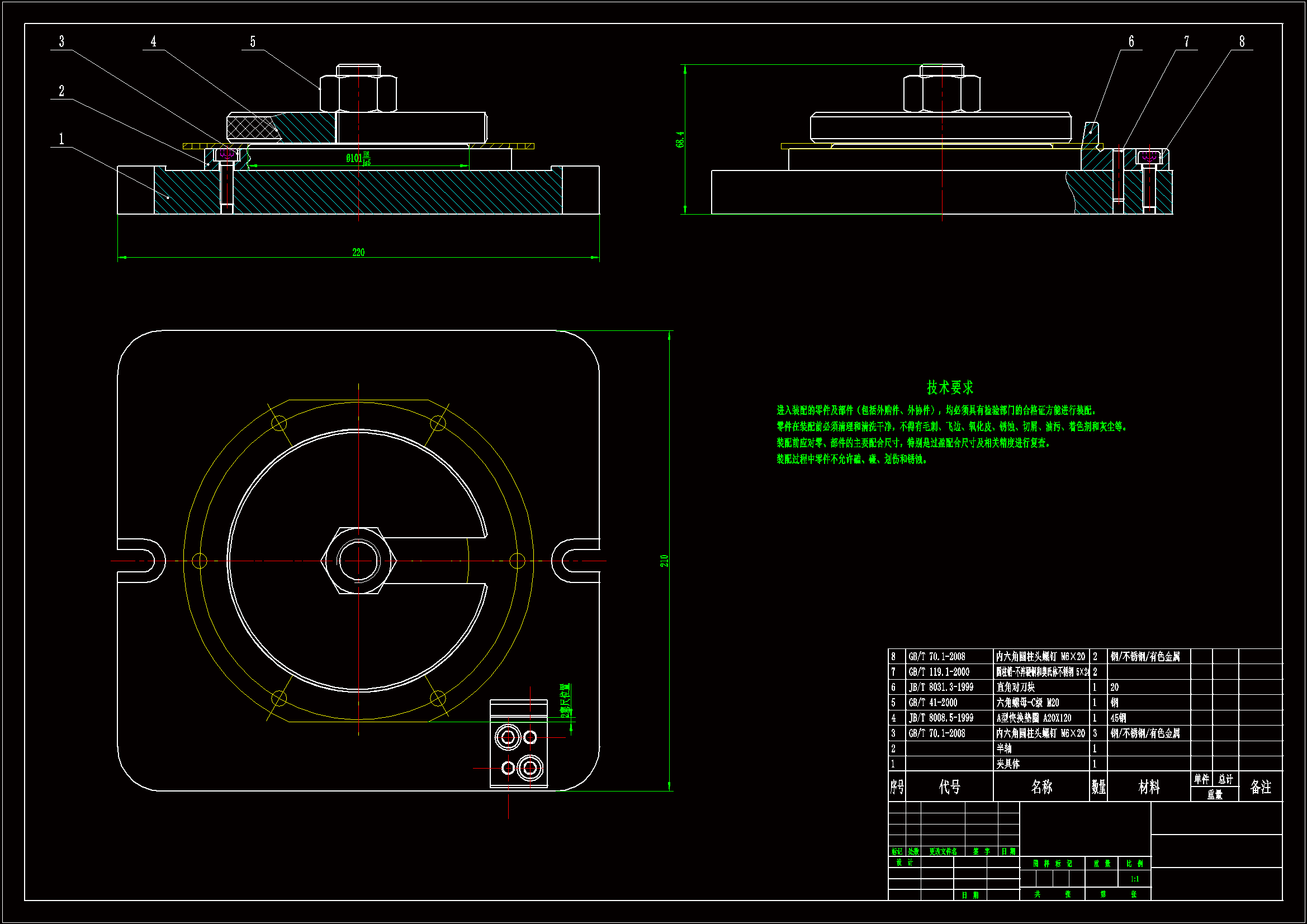
Task: Click the 技术要求 heading text
Action: 950,388
